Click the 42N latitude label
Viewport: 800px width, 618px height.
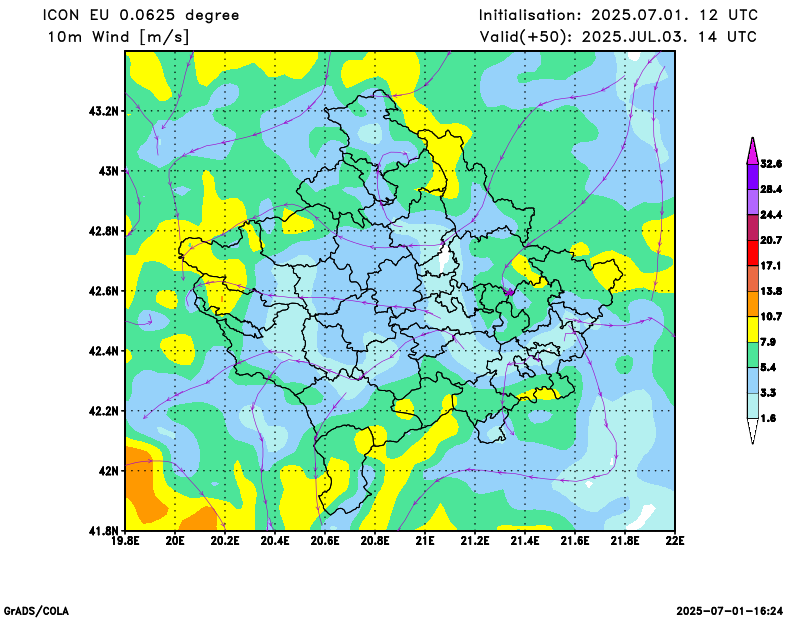(108, 471)
